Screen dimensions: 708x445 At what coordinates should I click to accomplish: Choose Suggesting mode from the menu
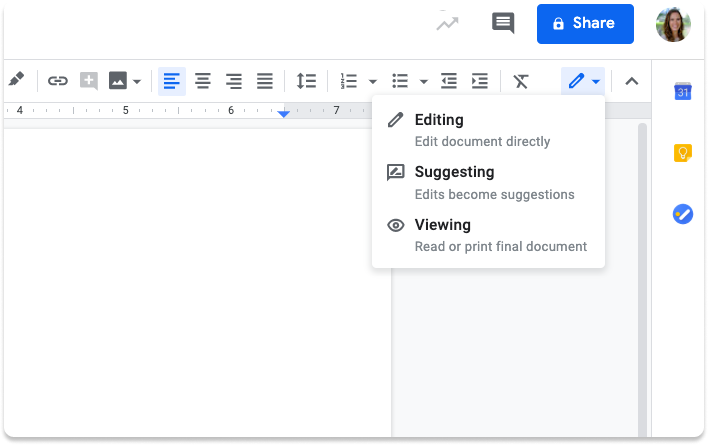coord(488,183)
